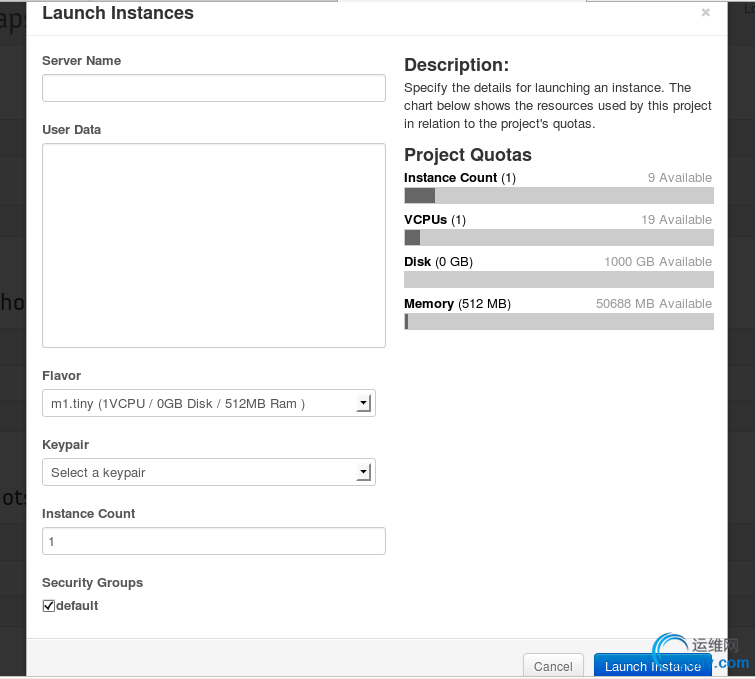Click the Memory quota progress bar

(x=559, y=322)
